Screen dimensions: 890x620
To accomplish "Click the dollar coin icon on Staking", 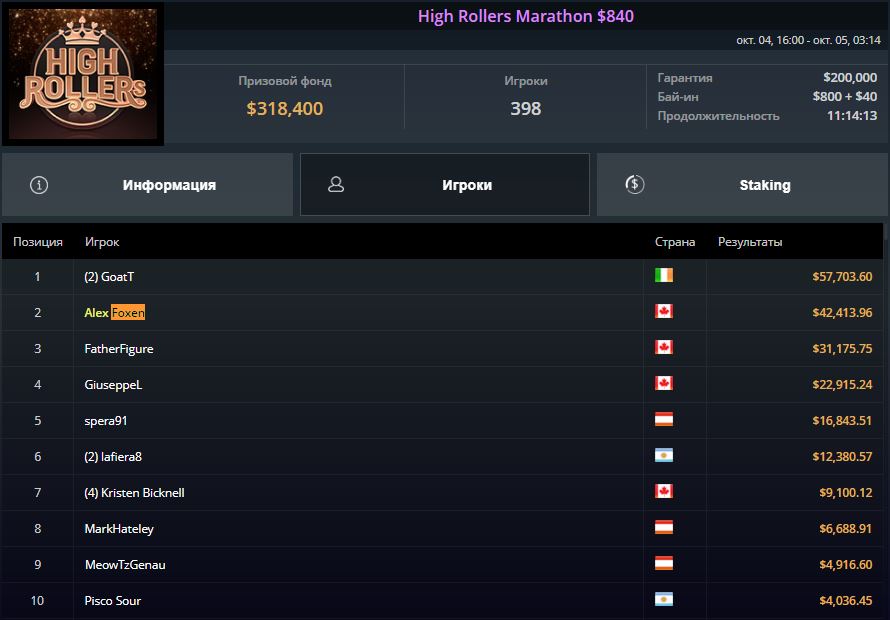I will [x=635, y=185].
